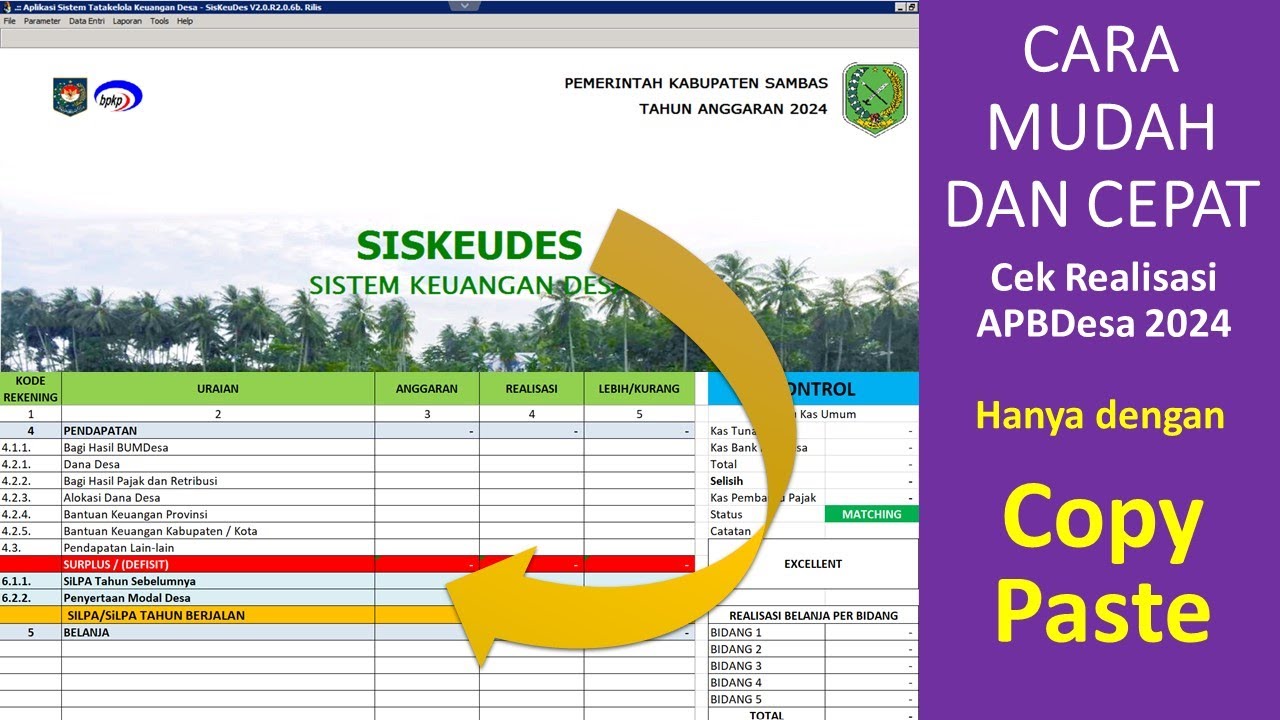Select Bagi Hasil Pajak dan Retribusi cell
Image resolution: width=1280 pixels, height=720 pixels.
pos(218,481)
